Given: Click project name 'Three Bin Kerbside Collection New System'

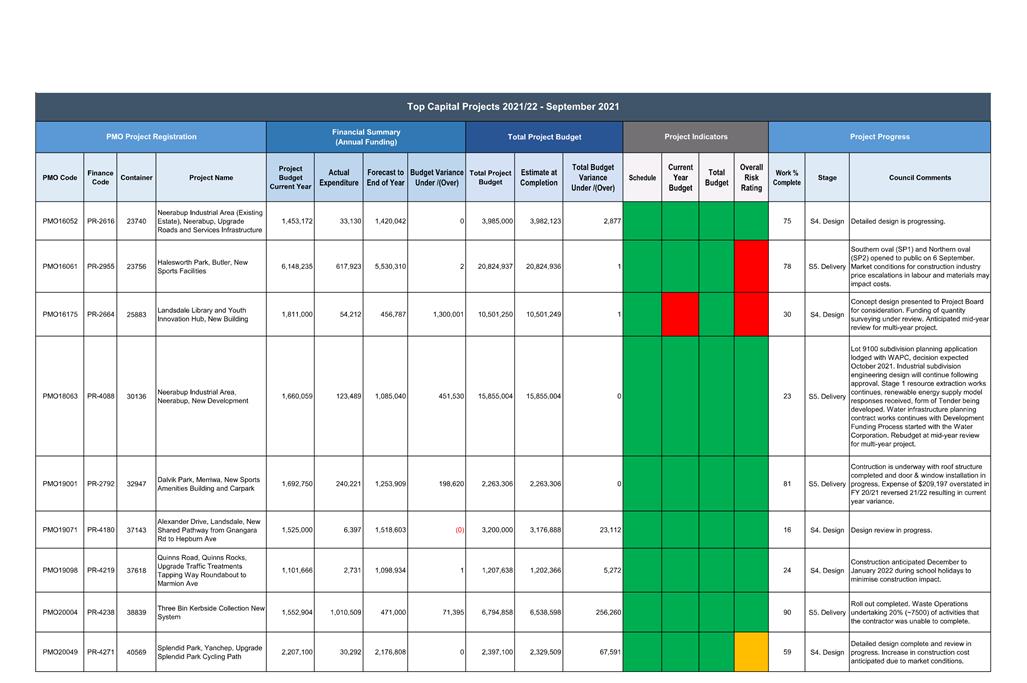Looking at the screenshot, I should [211, 612].
